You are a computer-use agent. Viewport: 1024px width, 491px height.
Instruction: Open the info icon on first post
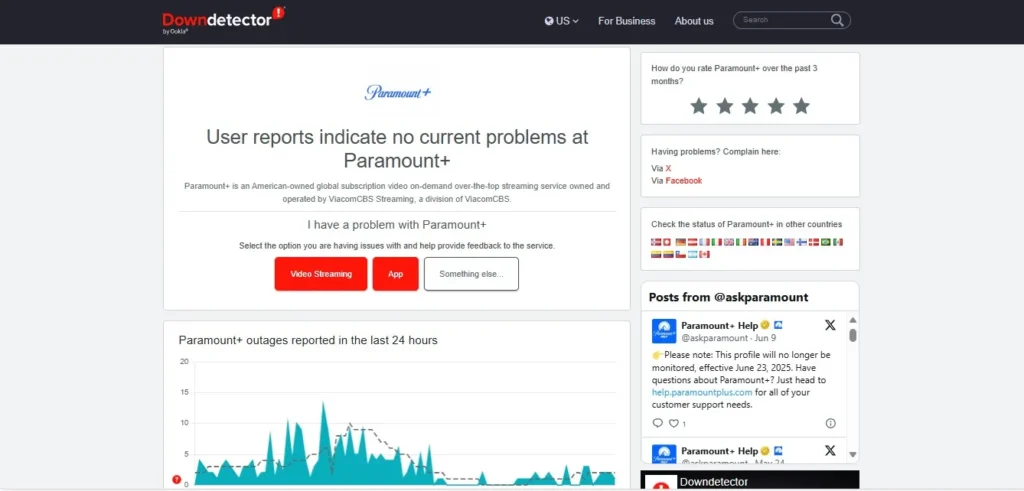click(830, 423)
